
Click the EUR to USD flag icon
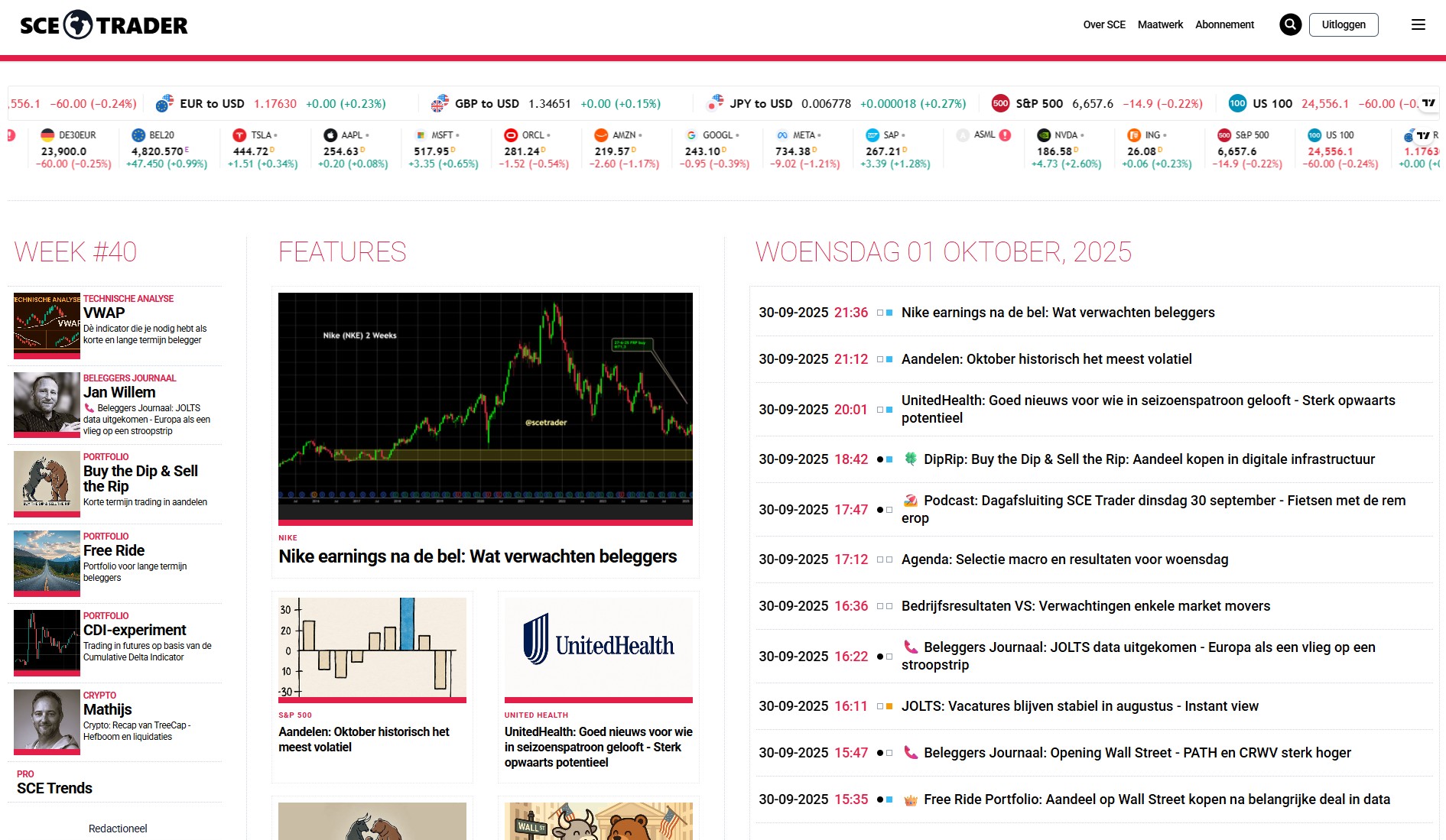164,104
